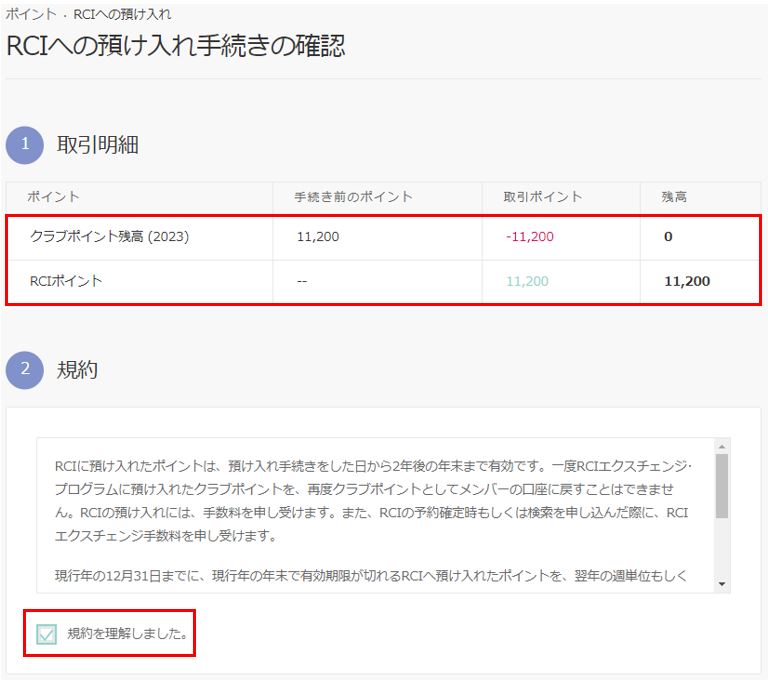Select the クラブポイント残高 (2023) row label
This screenshot has width=768, height=682.
109,237
